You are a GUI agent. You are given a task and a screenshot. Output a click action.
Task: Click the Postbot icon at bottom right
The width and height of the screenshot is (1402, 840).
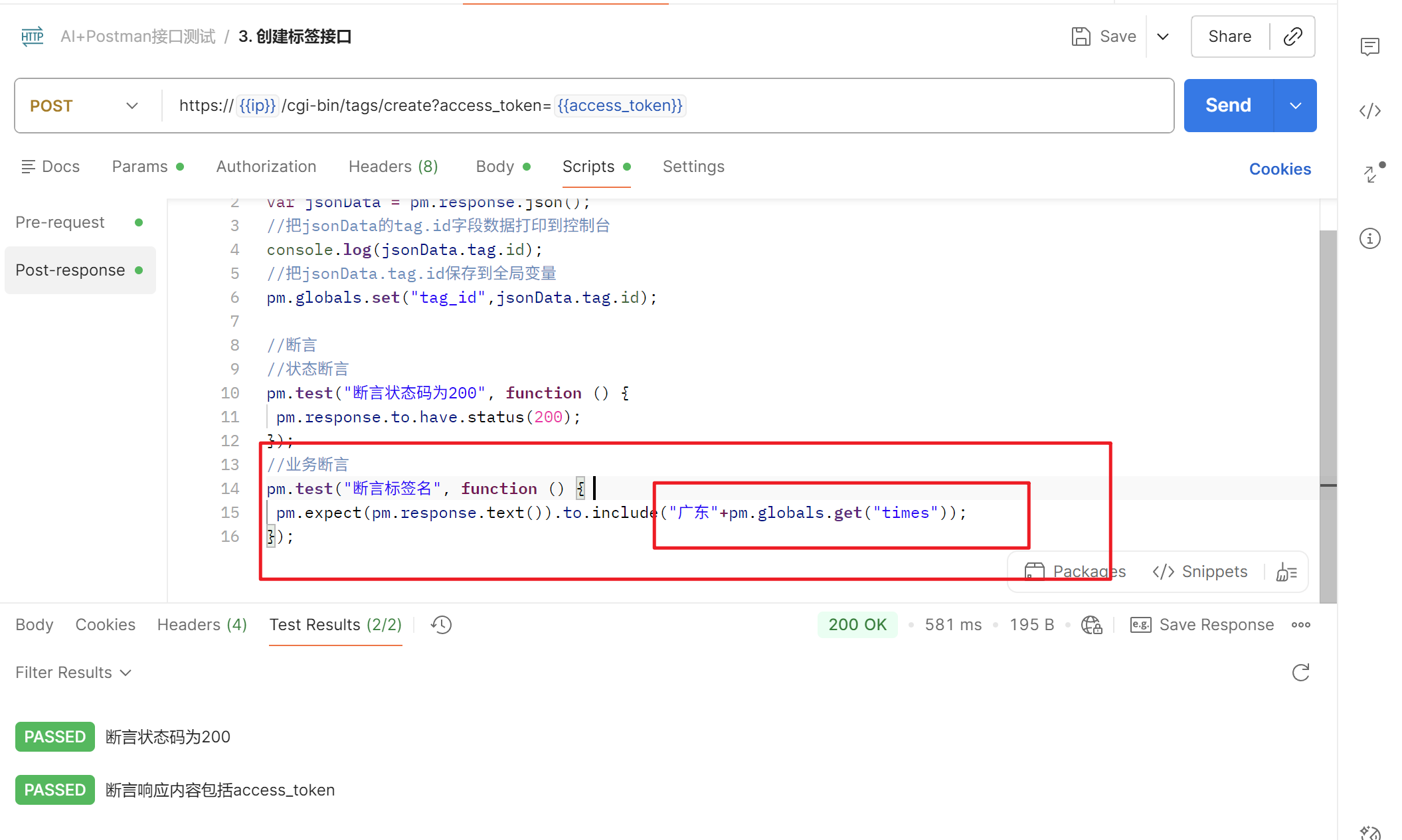pos(1369,832)
